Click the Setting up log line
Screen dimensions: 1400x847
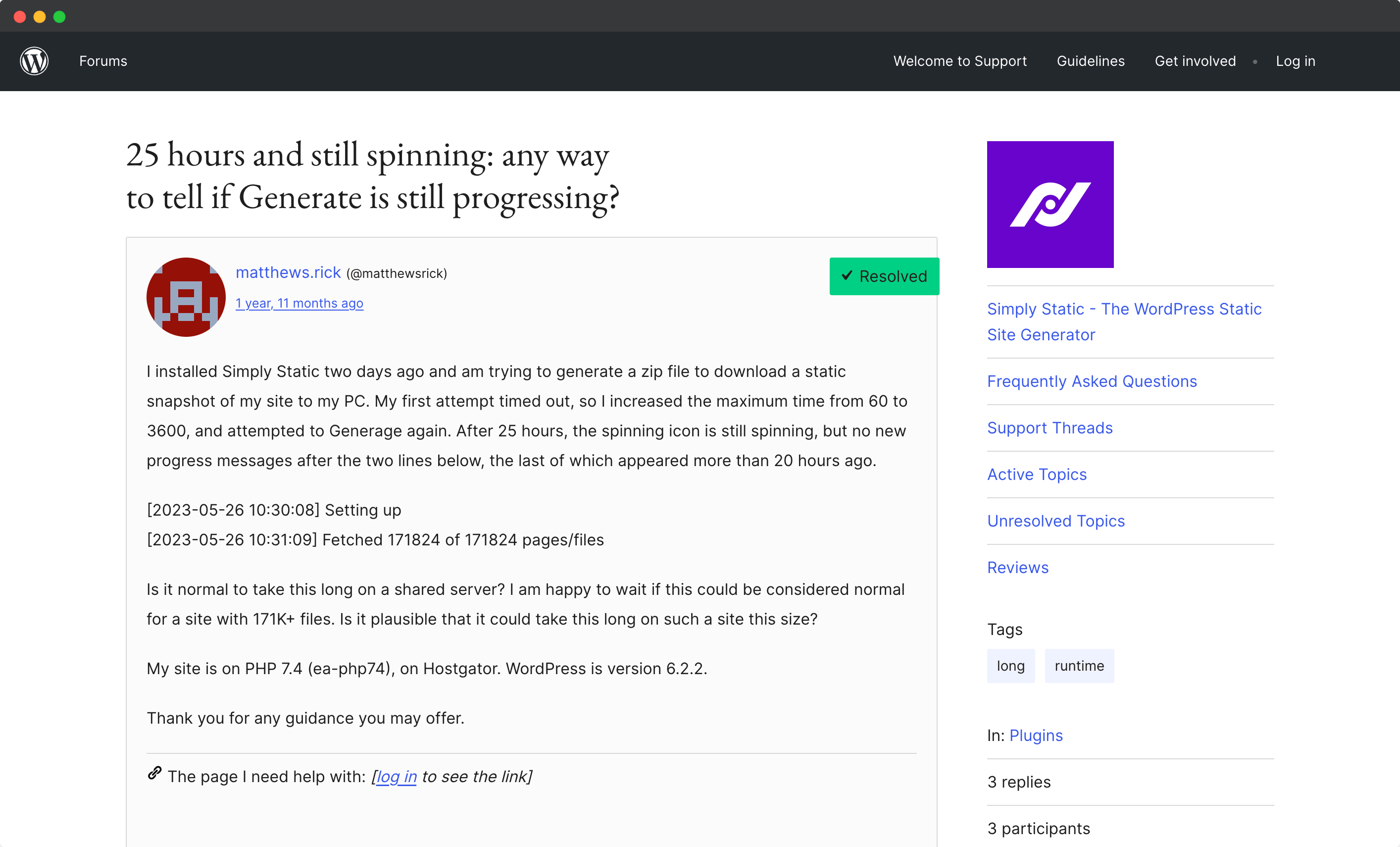pyautogui.click(x=274, y=510)
